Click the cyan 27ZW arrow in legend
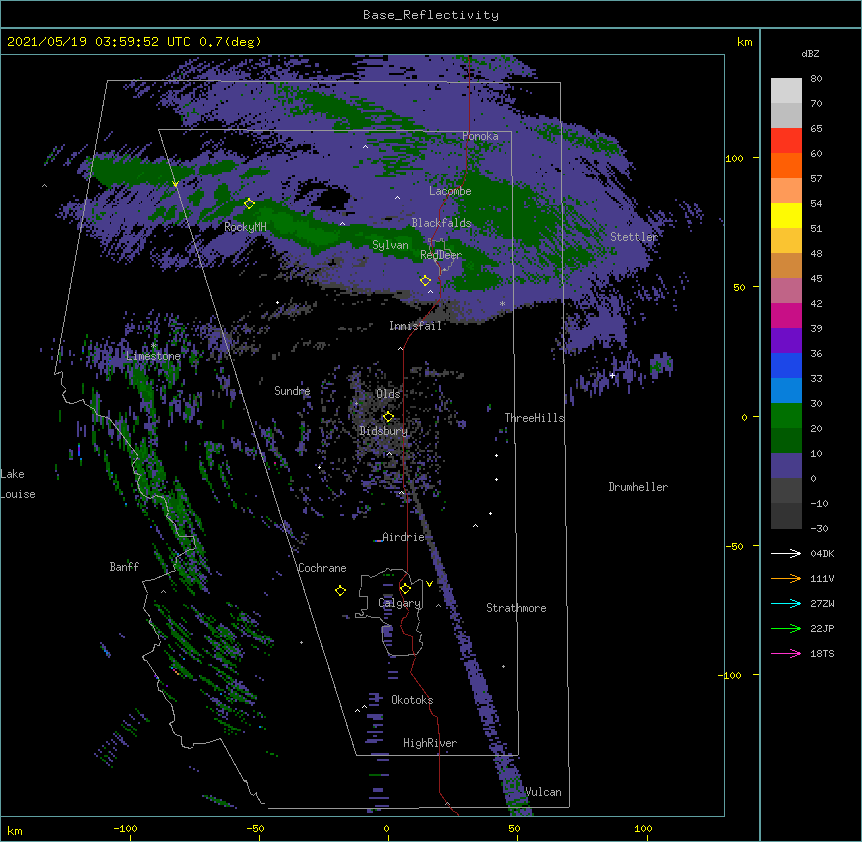862x842 pixels. (786, 603)
